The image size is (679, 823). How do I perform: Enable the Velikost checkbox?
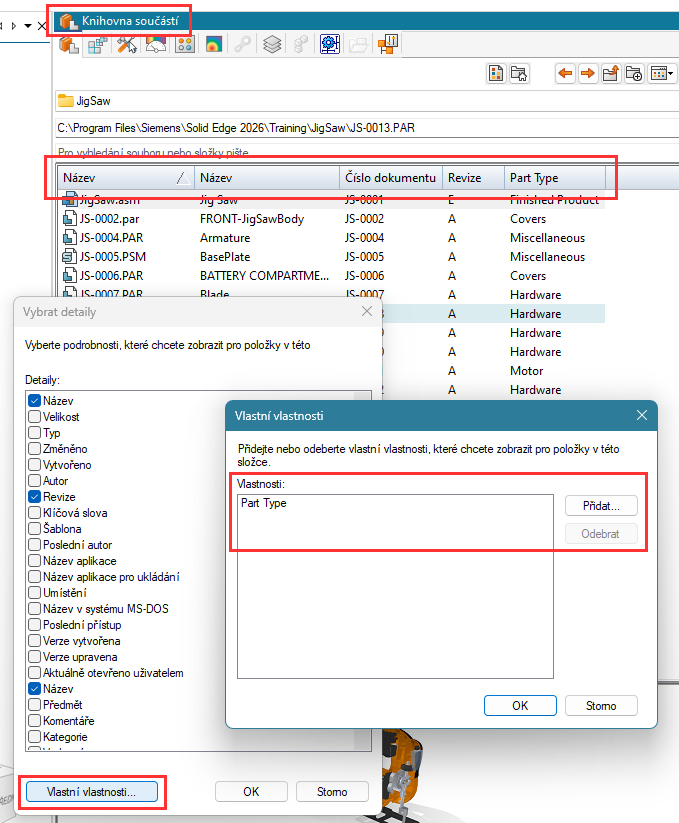(x=35, y=417)
